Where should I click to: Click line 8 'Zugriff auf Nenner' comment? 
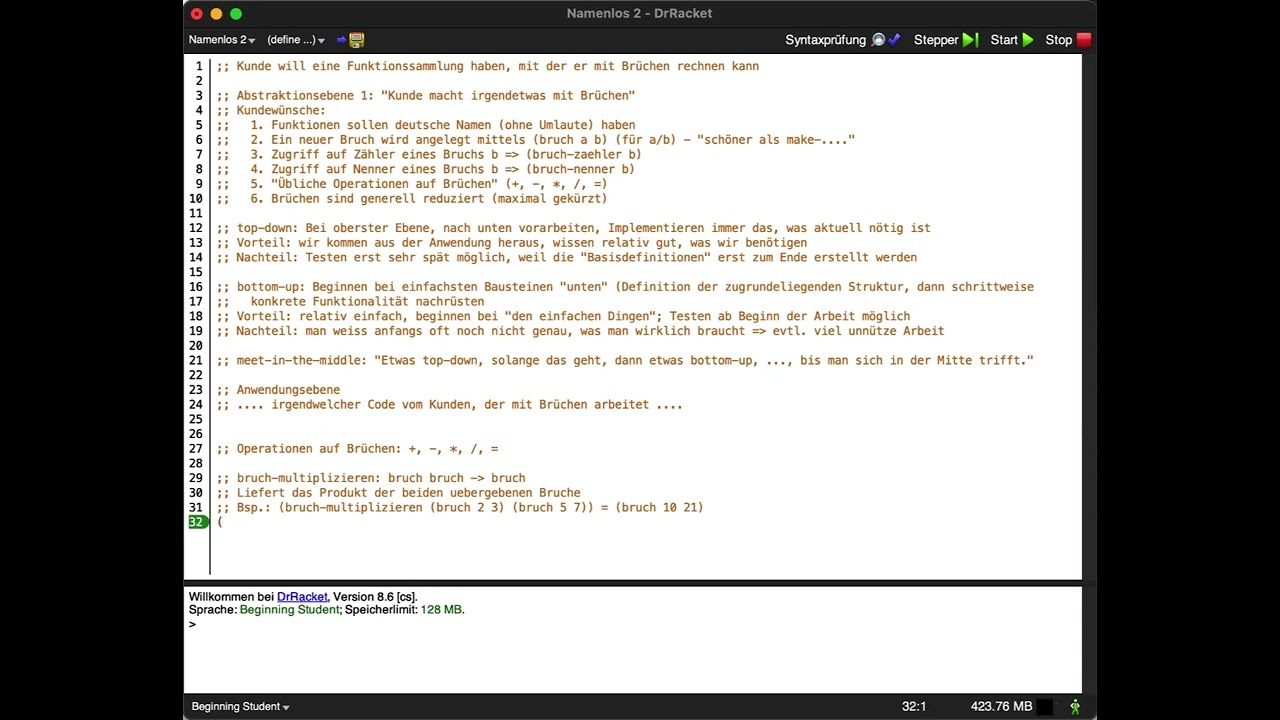point(426,169)
